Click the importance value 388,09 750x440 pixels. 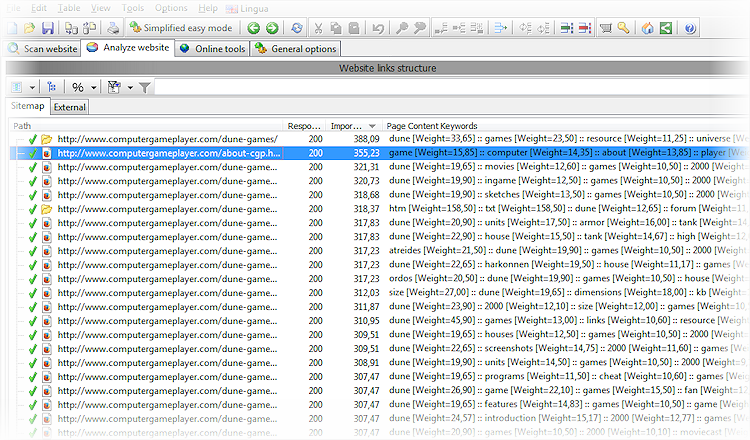click(366, 139)
